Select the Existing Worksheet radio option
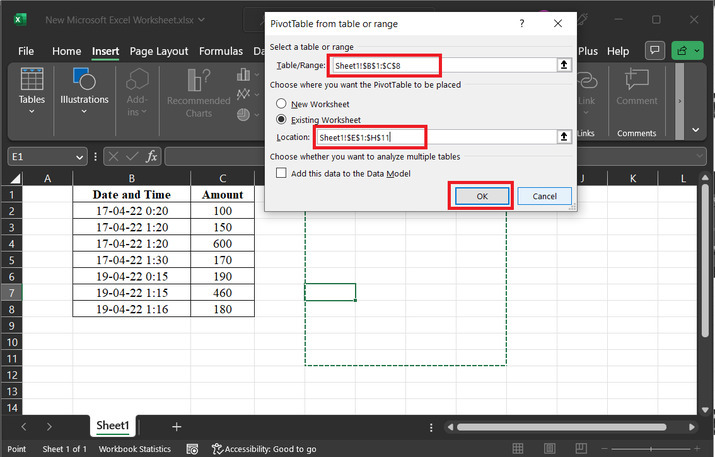The image size is (715, 457). (x=282, y=119)
